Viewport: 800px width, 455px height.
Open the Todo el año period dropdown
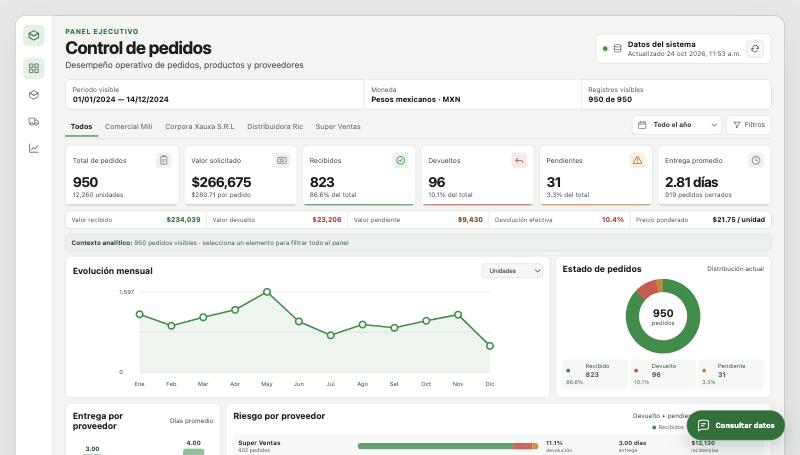tap(677, 125)
